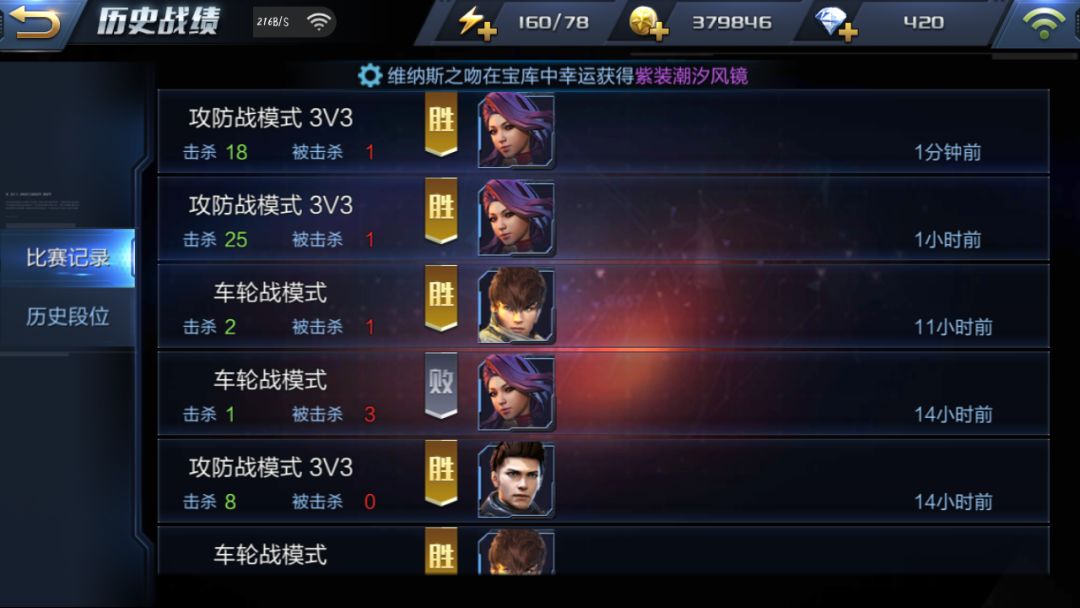Click the blue gear announcement icon
Image resolution: width=1080 pixels, height=608 pixels.
[370, 76]
